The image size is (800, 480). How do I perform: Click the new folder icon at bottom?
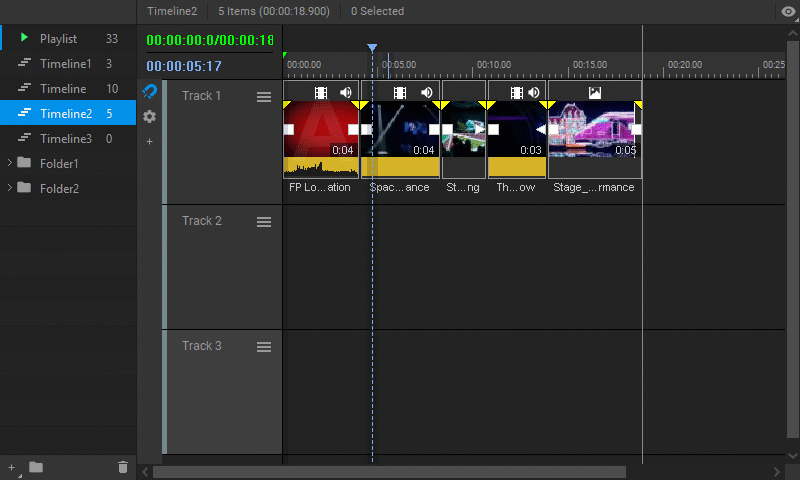tap(36, 467)
